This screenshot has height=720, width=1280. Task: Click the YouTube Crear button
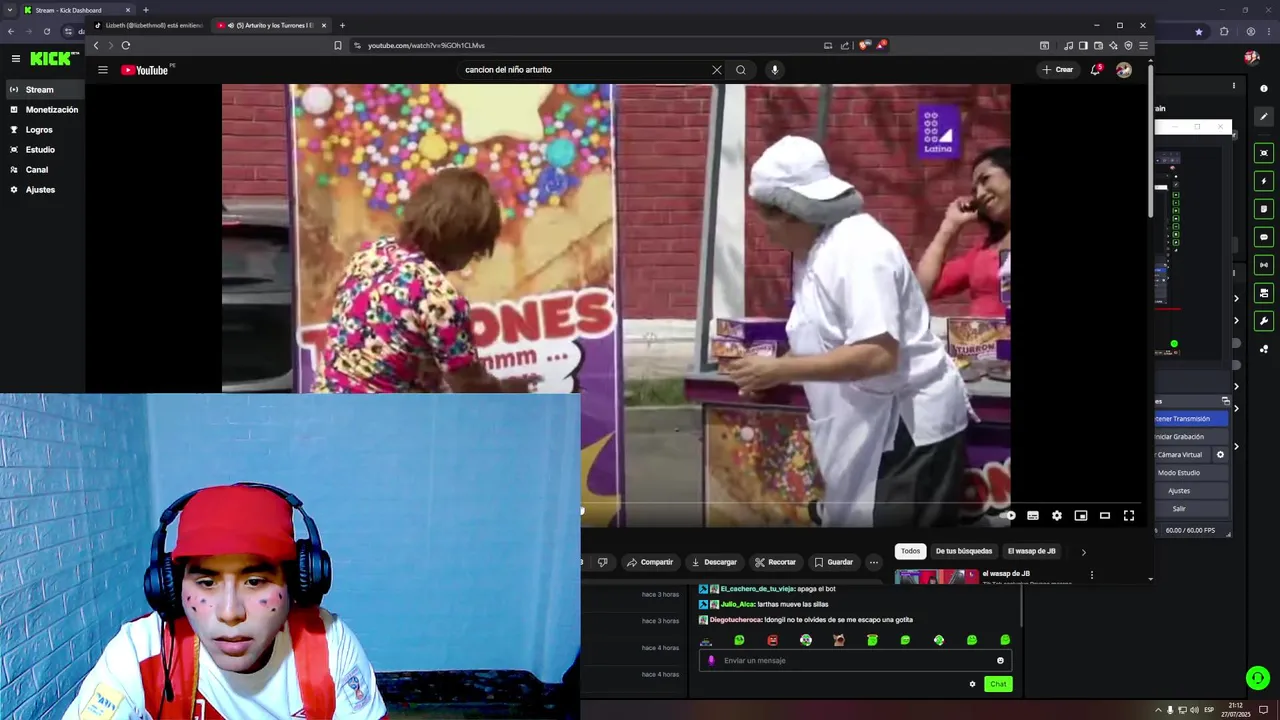tap(1057, 70)
